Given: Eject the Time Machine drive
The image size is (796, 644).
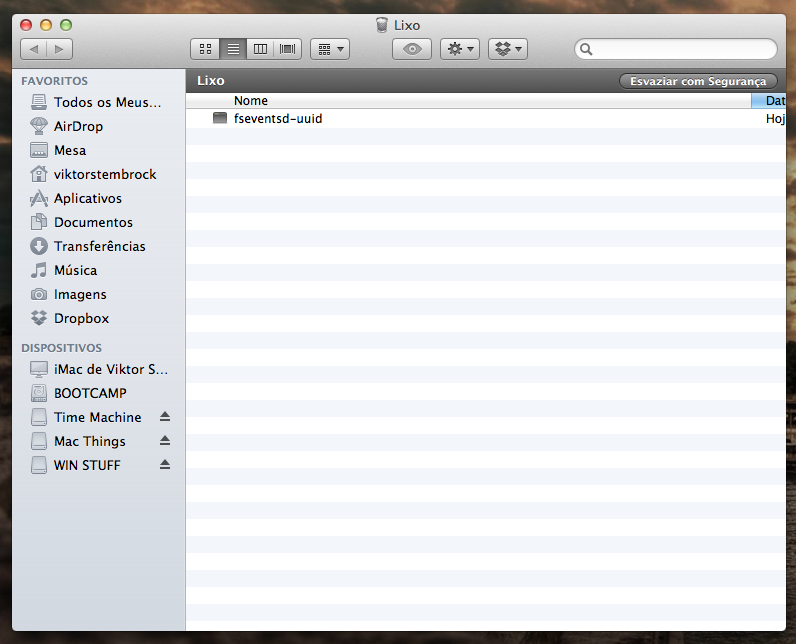Looking at the screenshot, I should pyautogui.click(x=164, y=417).
